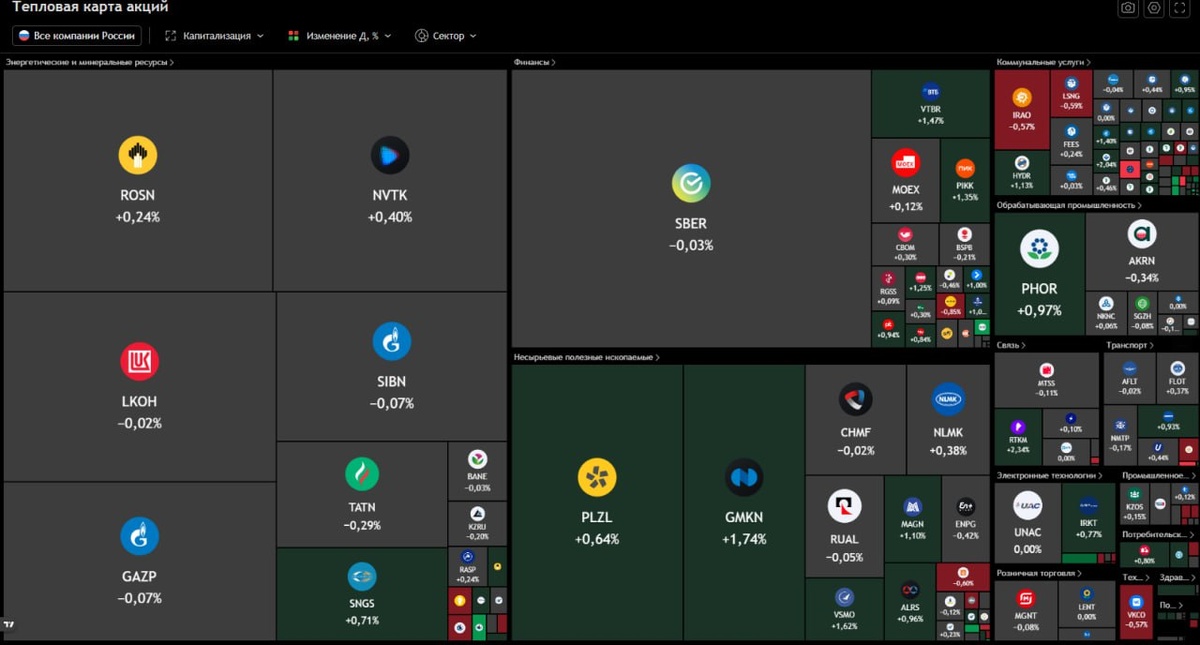
Task: Click the PHOR company logo
Action: [x=1040, y=249]
